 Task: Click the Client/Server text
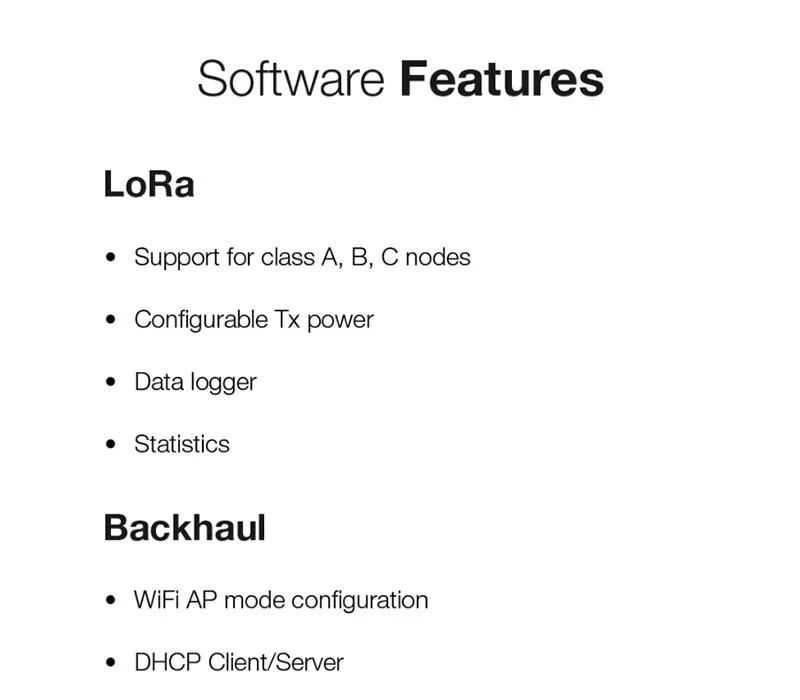[x=276, y=662]
